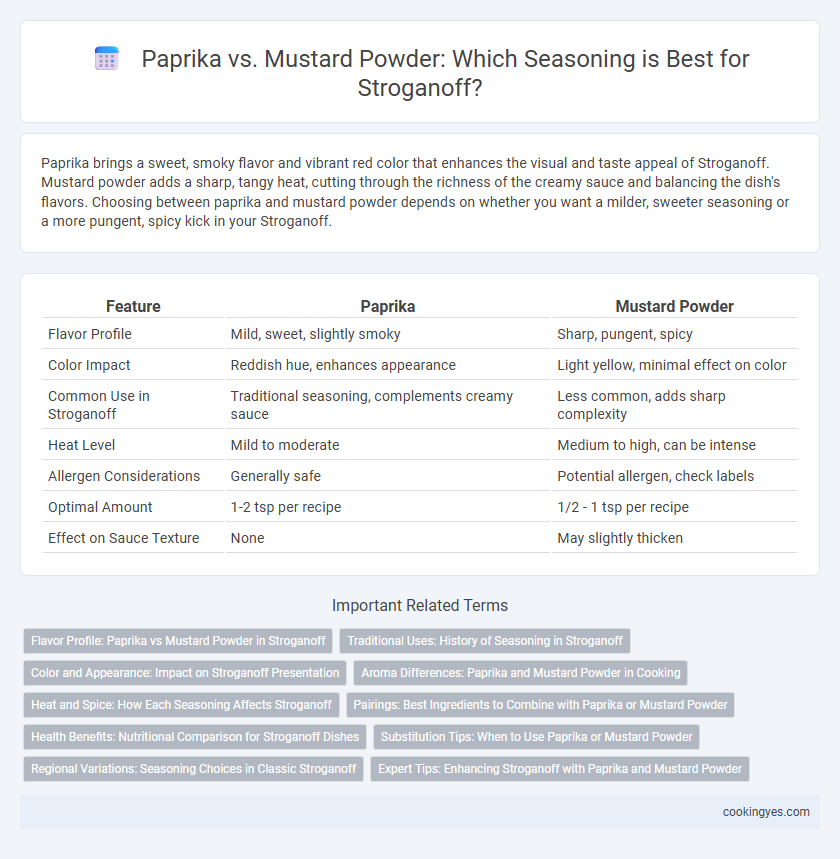Open Traditional Uses: History of Seasoning tag

485,641
